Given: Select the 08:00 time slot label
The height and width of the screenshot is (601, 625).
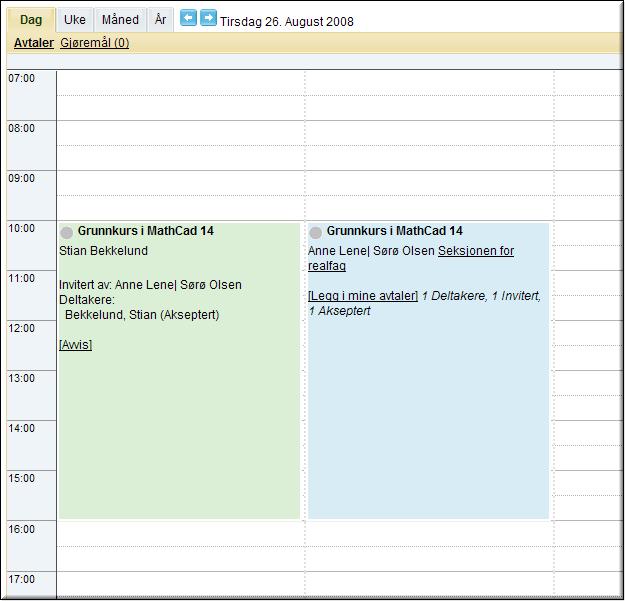Looking at the screenshot, I should [22, 128].
